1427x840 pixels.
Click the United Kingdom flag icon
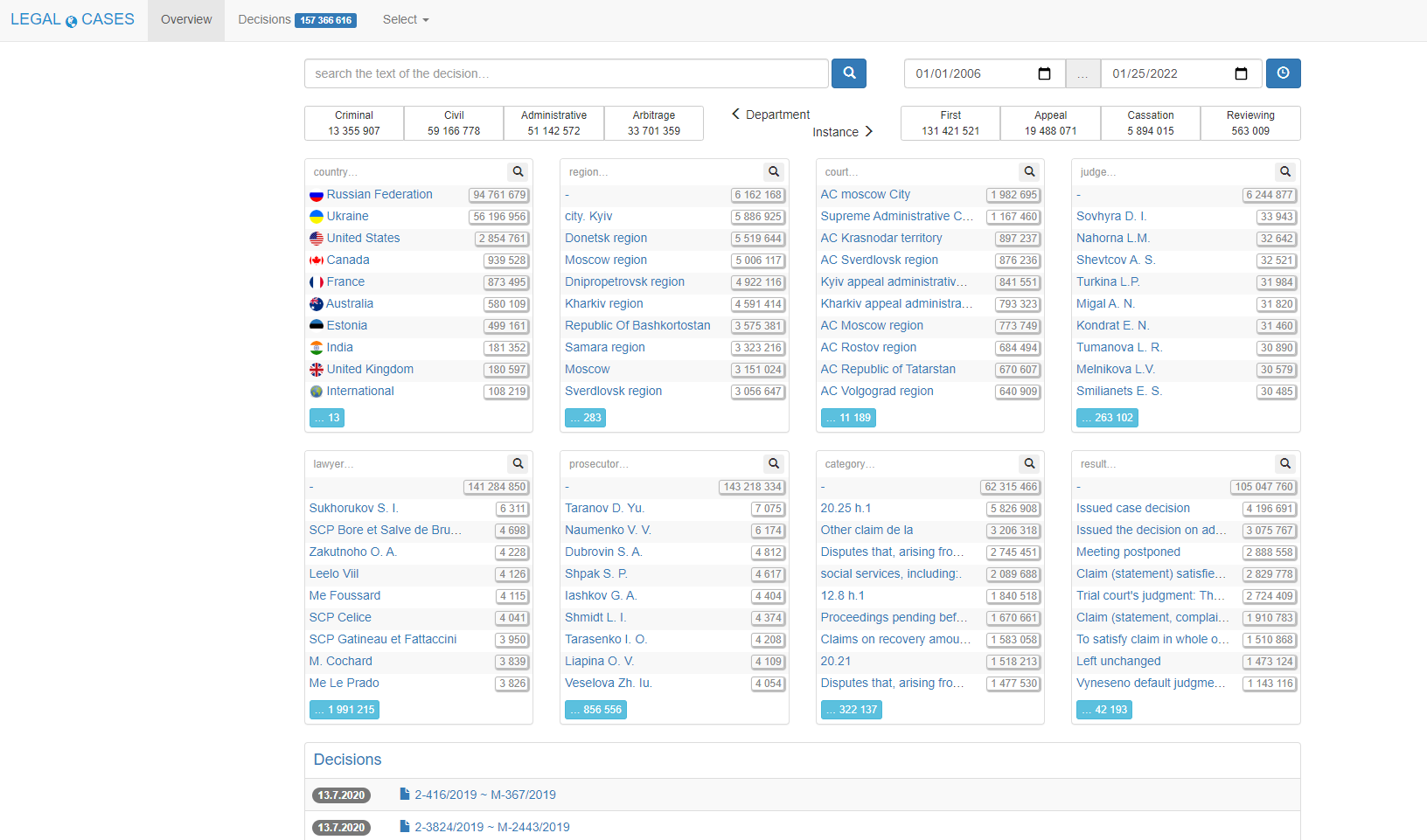click(317, 370)
